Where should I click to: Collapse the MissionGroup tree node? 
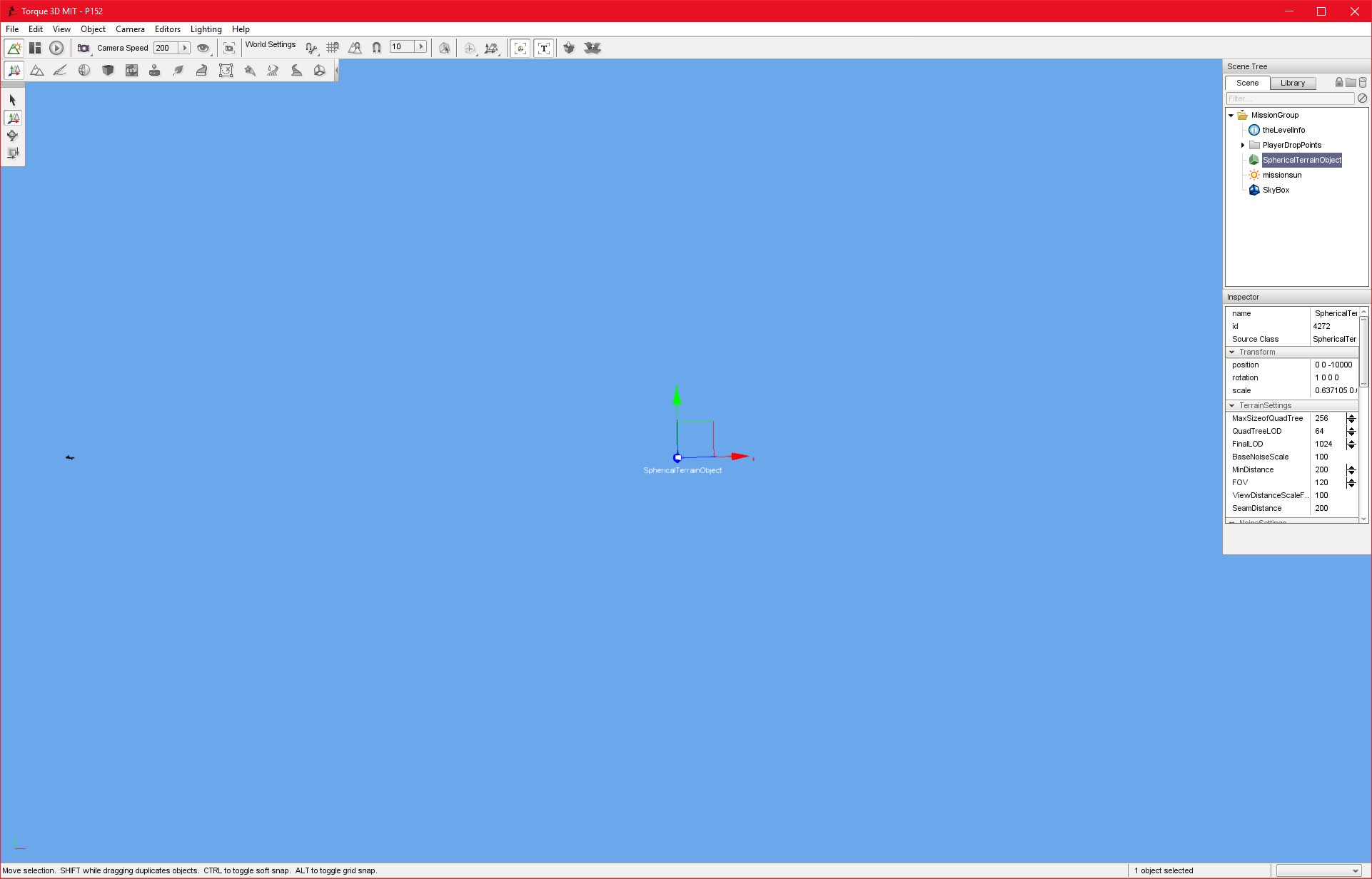pos(1231,115)
